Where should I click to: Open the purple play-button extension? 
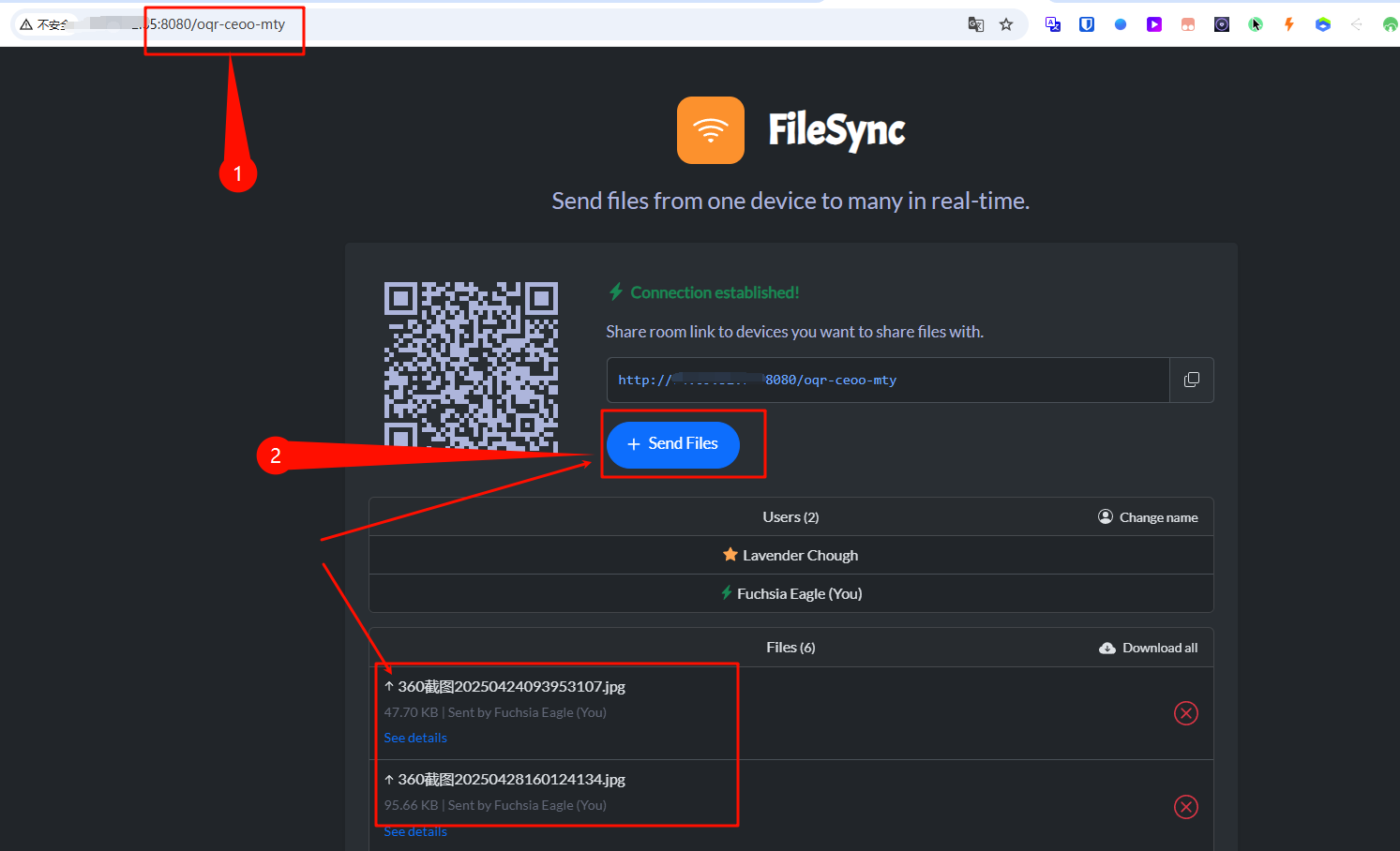[1154, 24]
